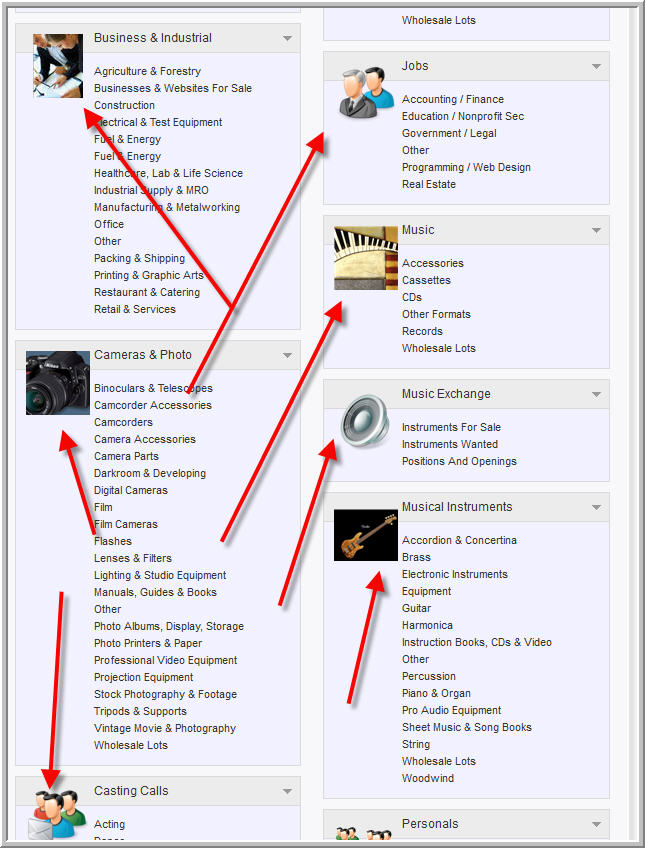Open the Musical Instruments heading
Image resolution: width=645 pixels, height=848 pixels.
[457, 507]
